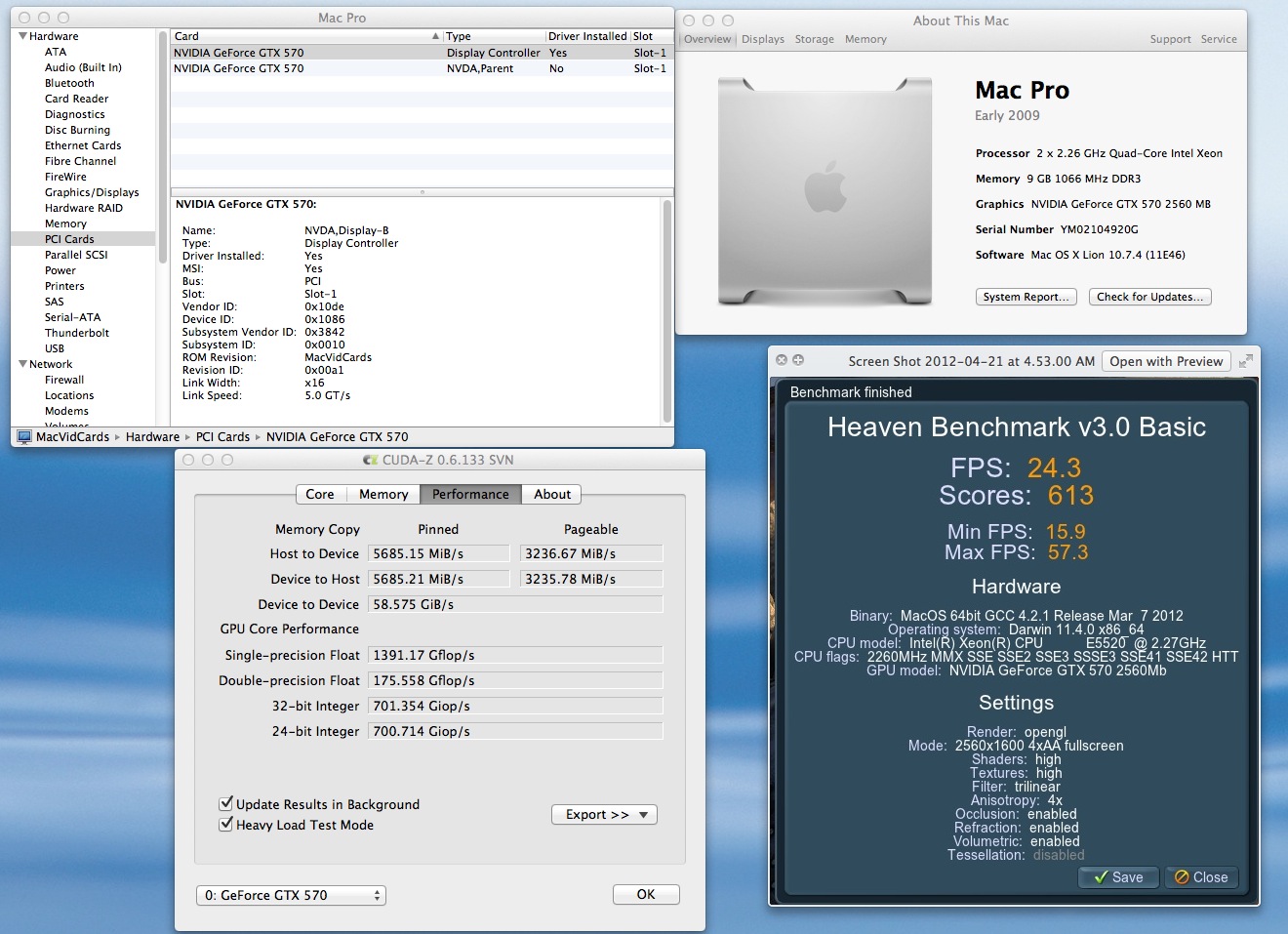Click PCI Cards in the path bar
Screen dimensions: 1288x934
(x=222, y=436)
